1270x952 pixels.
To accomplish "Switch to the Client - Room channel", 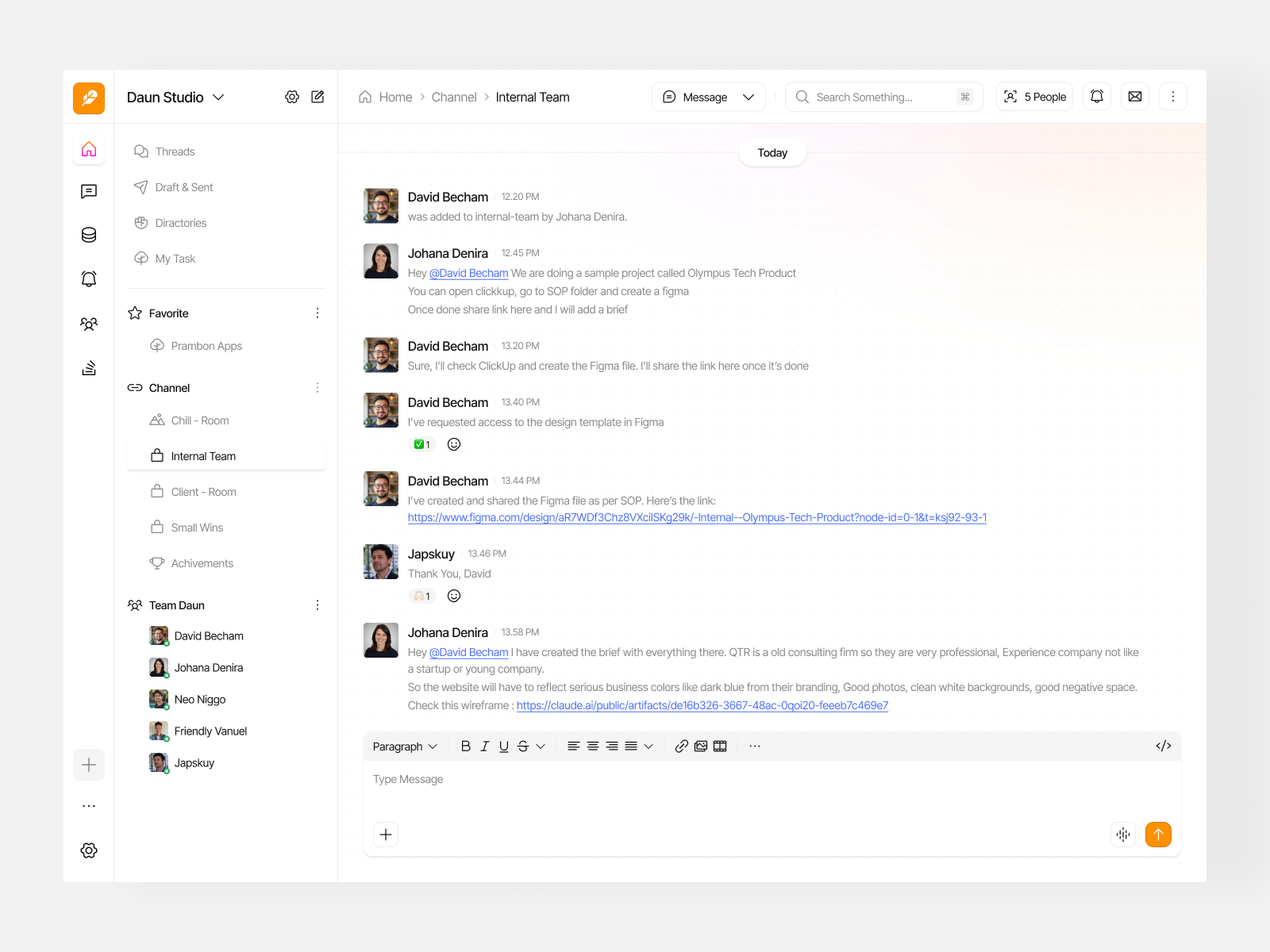I will 202,491.
